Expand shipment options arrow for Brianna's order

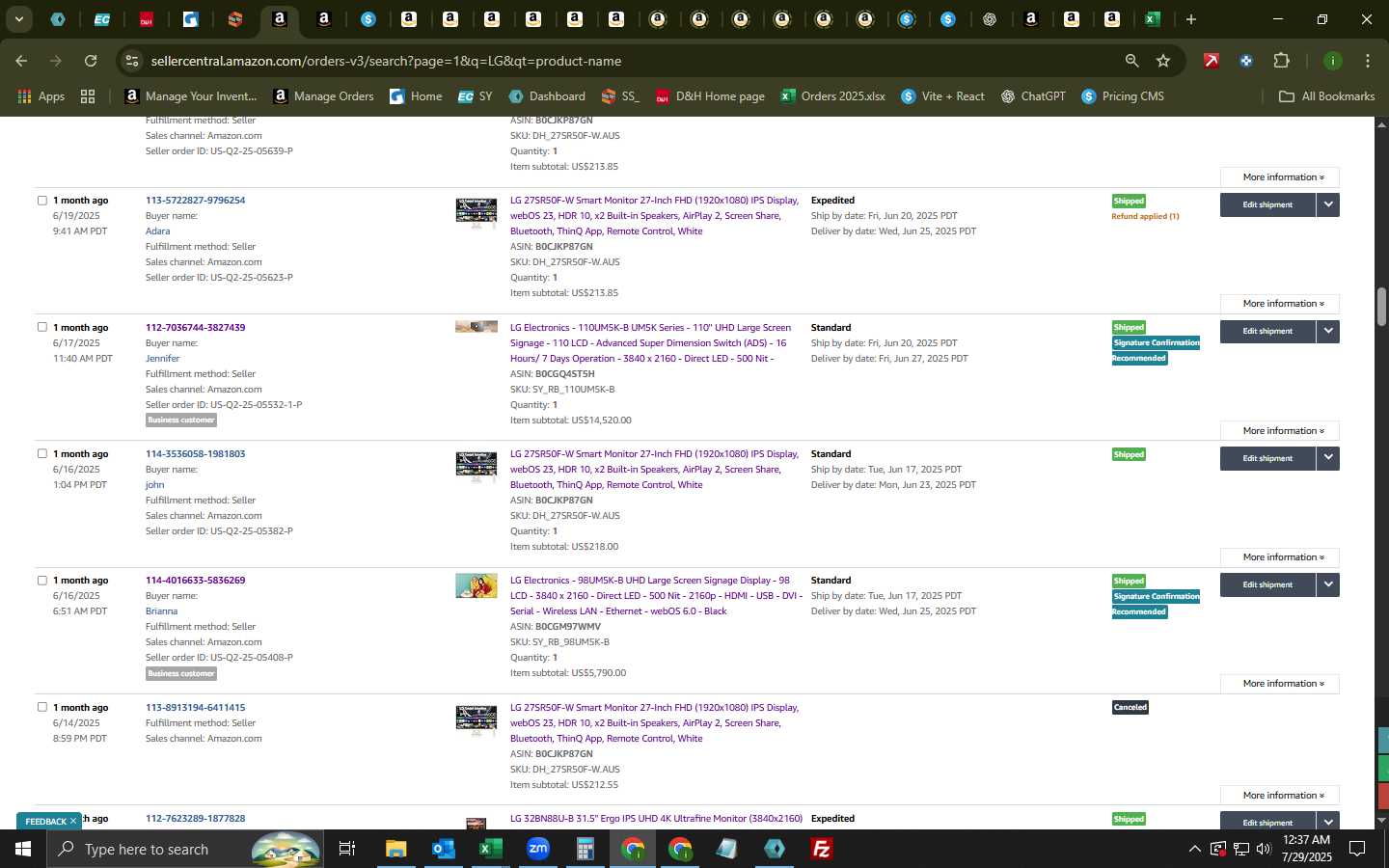1328,584
